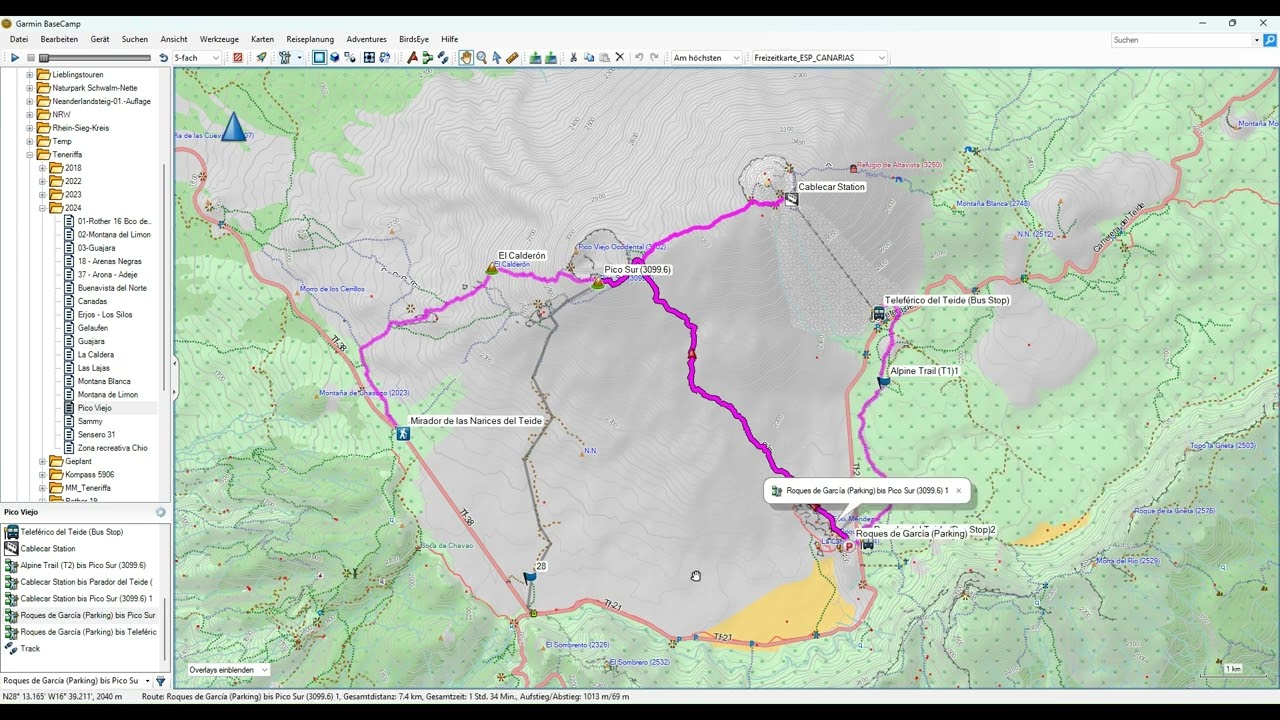The width and height of the screenshot is (1280, 720).
Task: Click the new waypoint flag tool
Action: (x=412, y=58)
